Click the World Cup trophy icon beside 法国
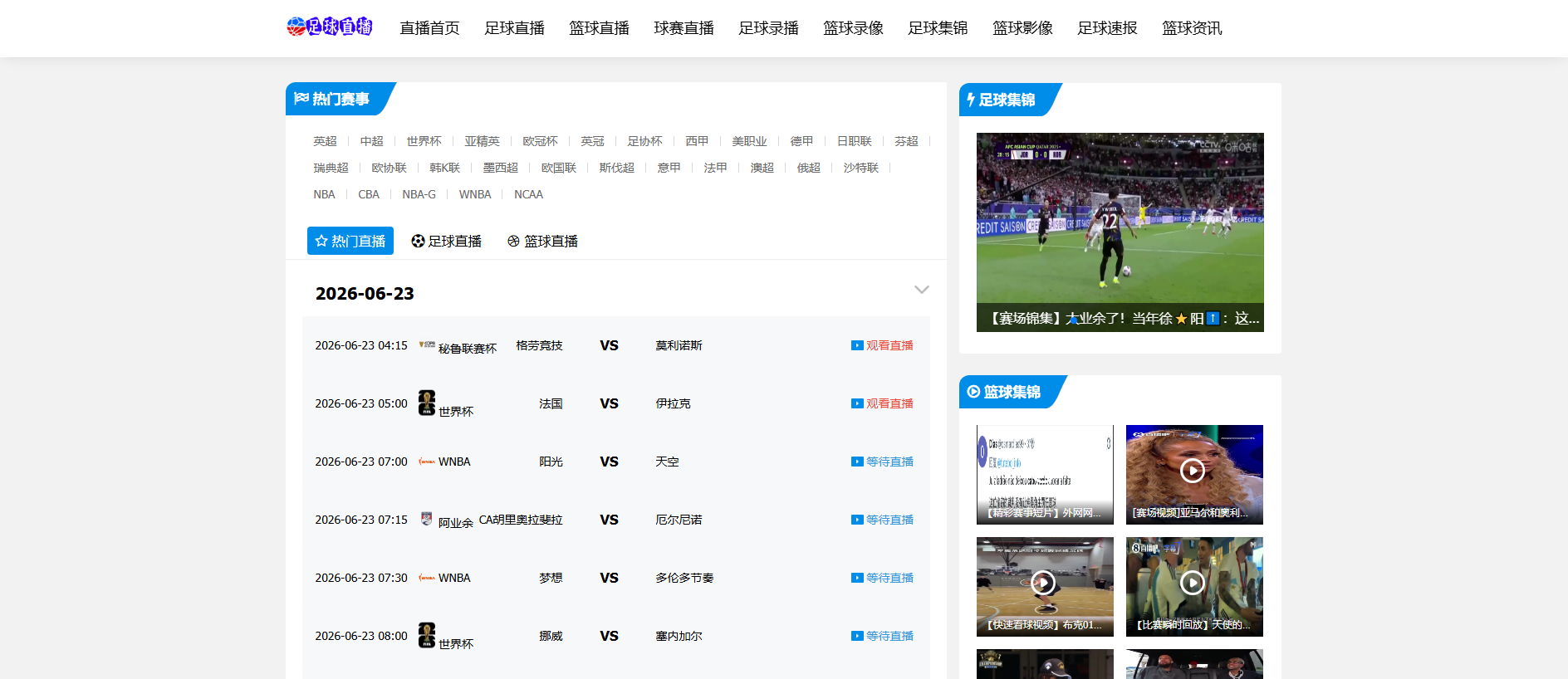1568x679 pixels. pos(427,403)
